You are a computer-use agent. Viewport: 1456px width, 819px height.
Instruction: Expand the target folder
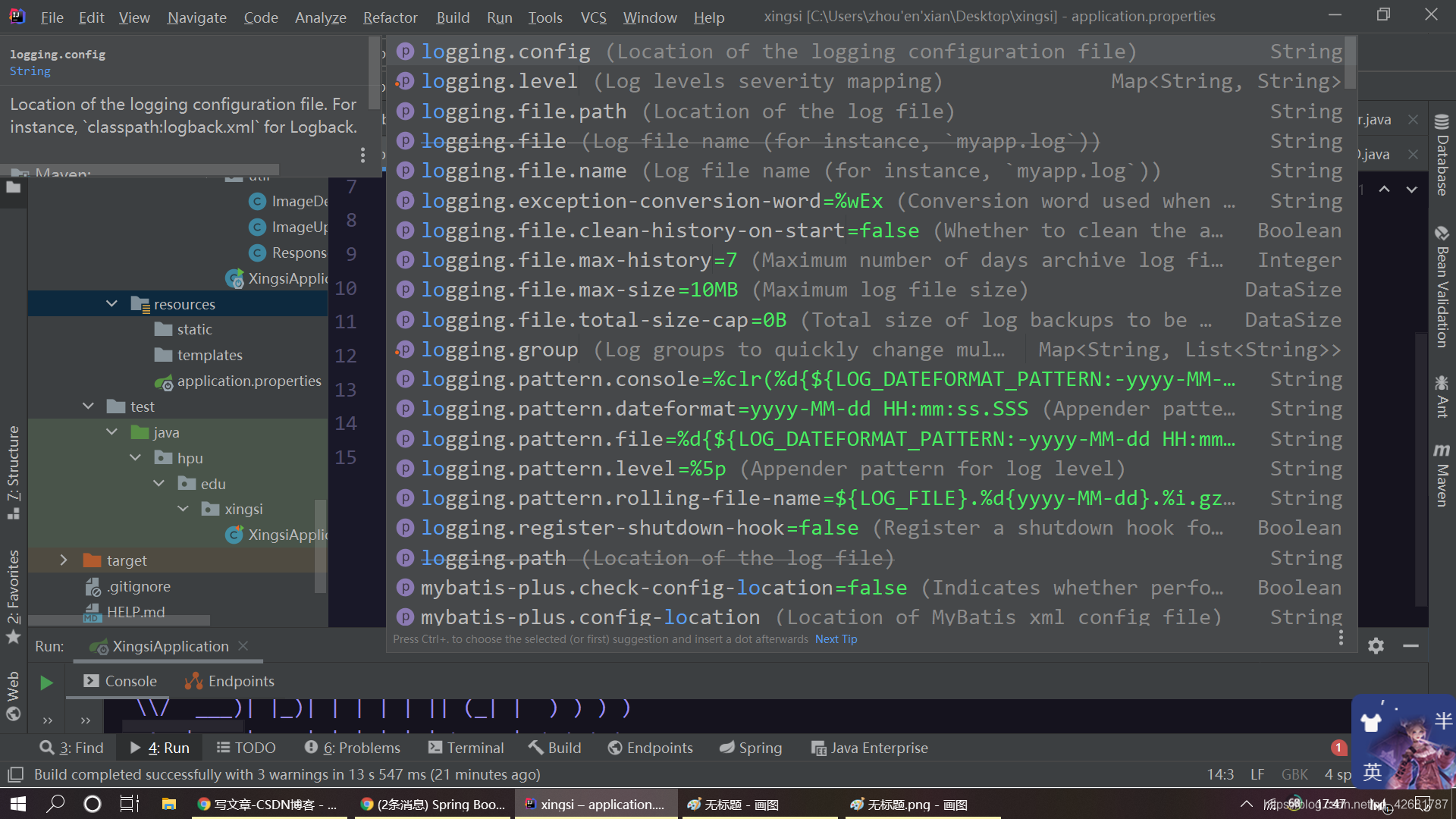64,560
